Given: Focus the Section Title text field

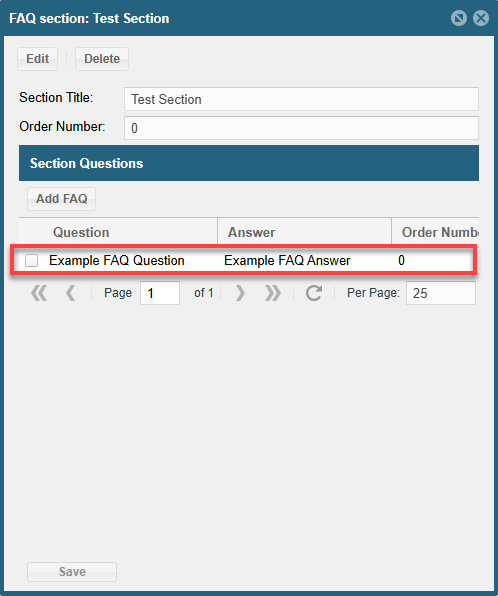Looking at the screenshot, I should (301, 99).
